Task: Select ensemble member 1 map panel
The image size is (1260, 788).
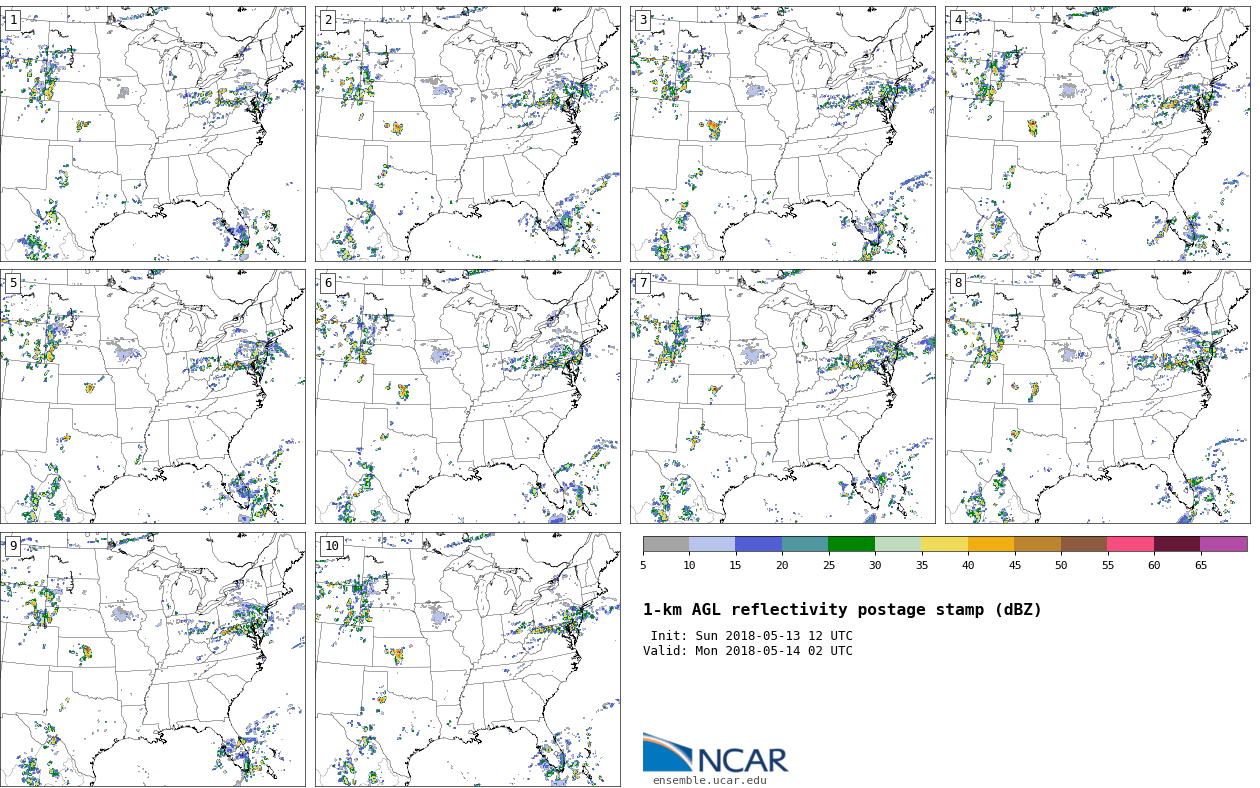Action: (x=153, y=134)
